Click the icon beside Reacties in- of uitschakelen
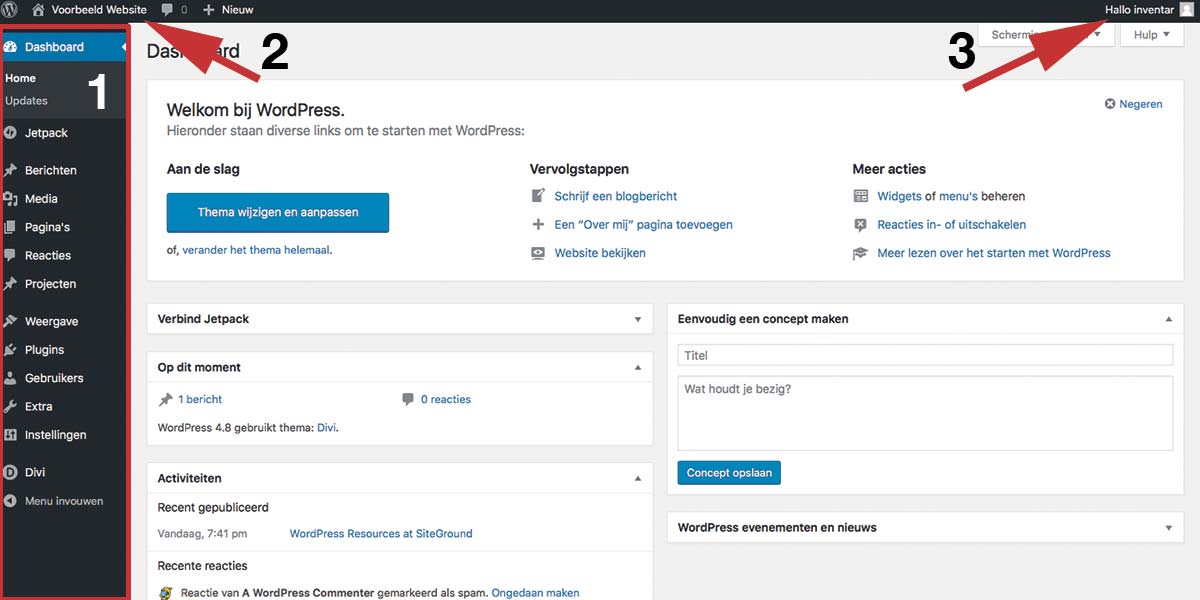Image resolution: width=1200 pixels, height=600 pixels. 861,225
